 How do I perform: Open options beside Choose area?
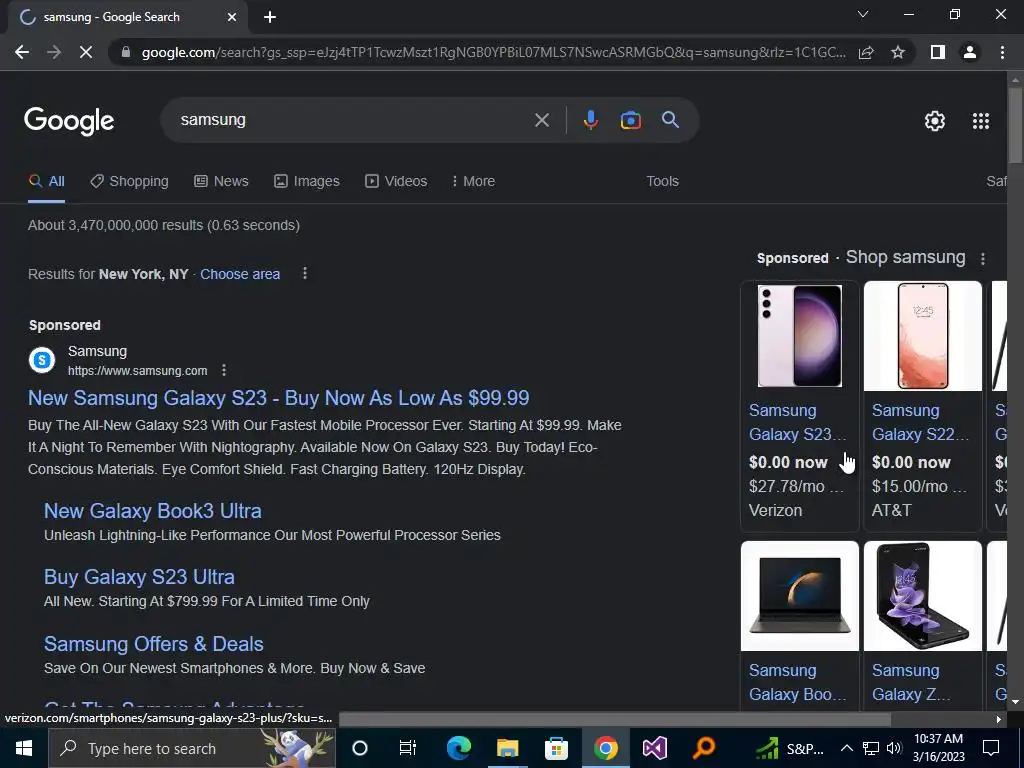point(304,274)
